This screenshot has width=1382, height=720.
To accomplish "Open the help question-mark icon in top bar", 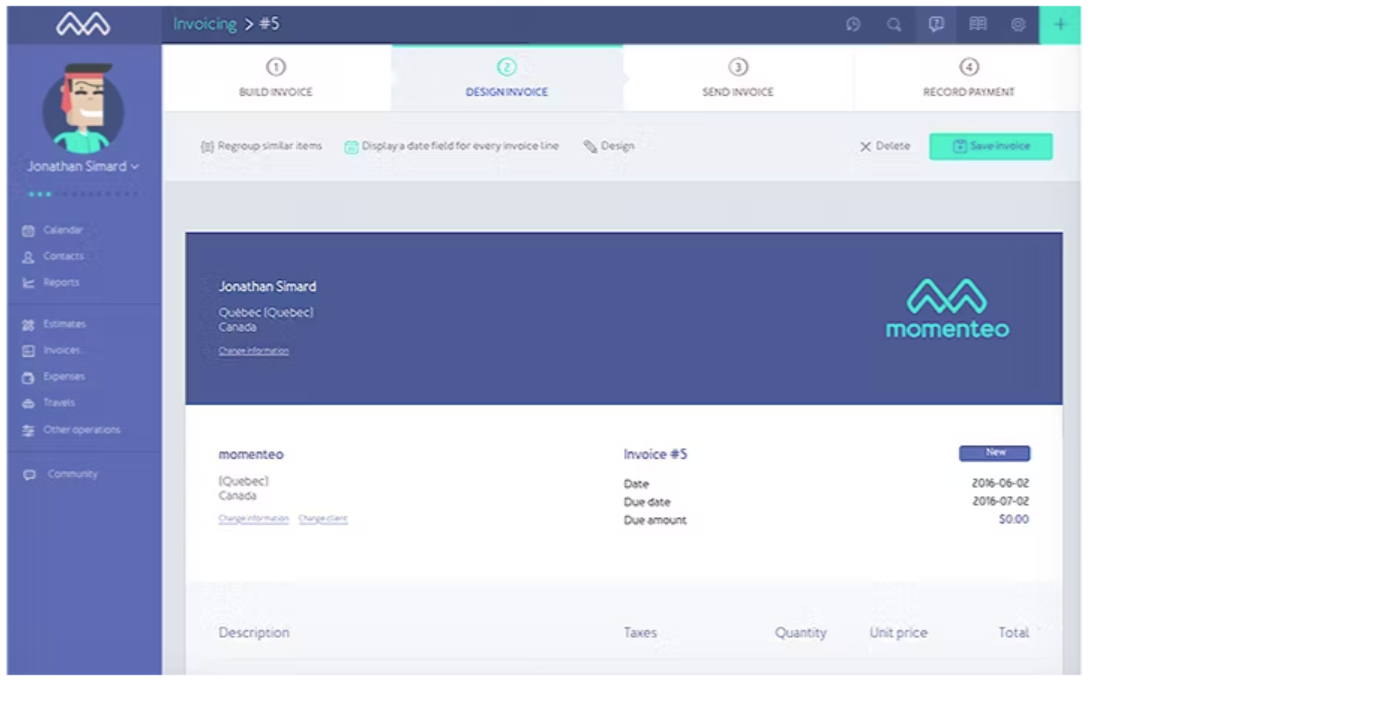I will [x=935, y=24].
